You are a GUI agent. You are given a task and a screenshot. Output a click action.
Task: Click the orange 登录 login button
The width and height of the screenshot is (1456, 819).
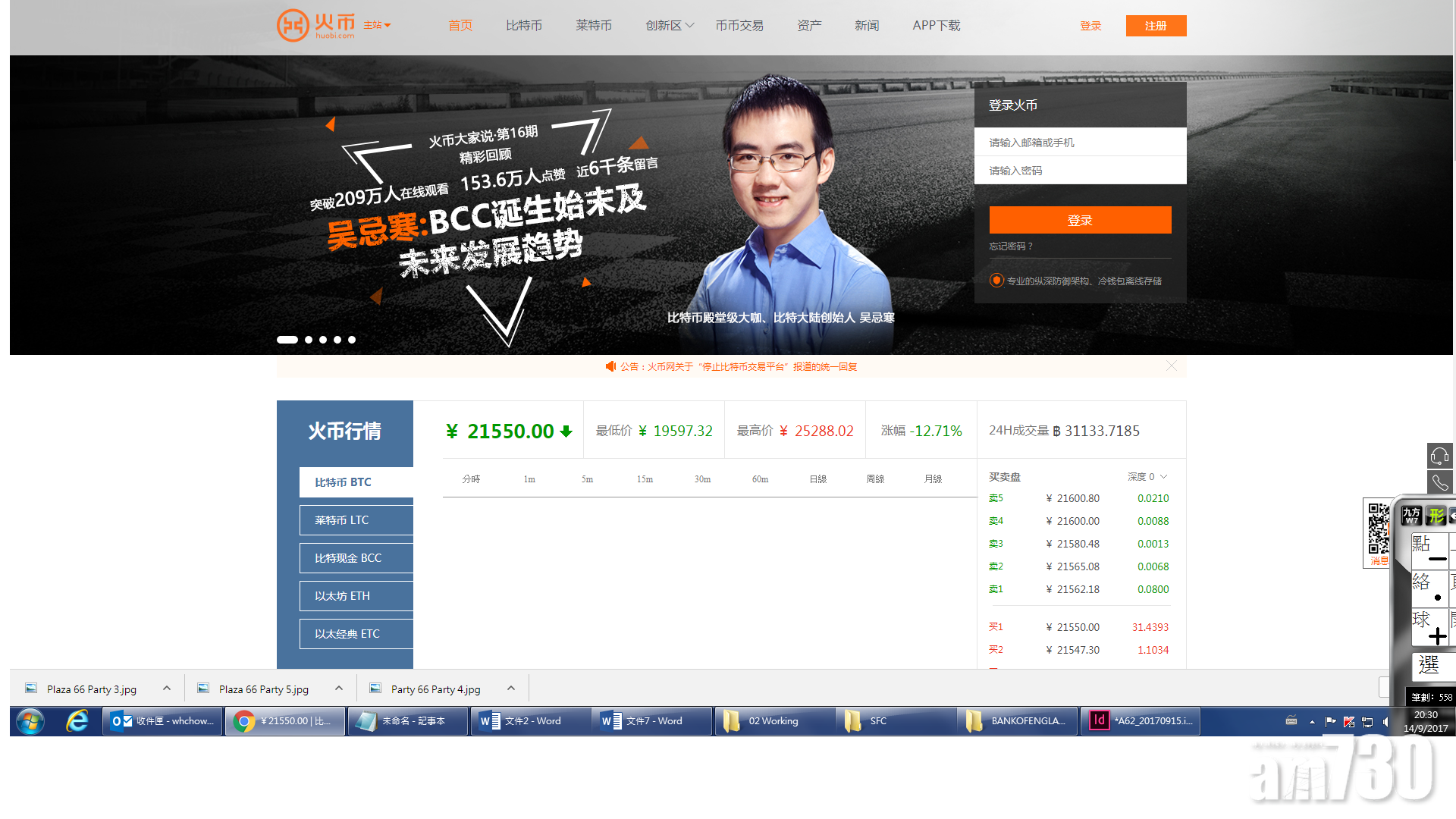(1080, 220)
